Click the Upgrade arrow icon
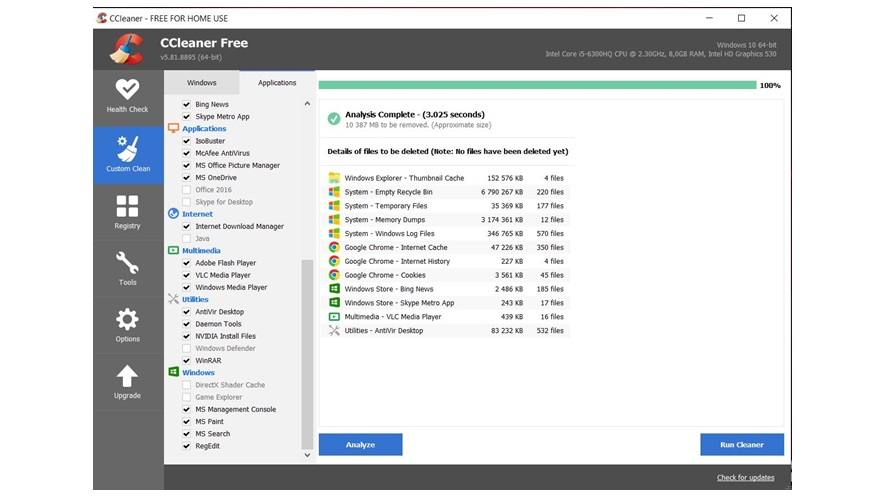Viewport: 870px width, 500px height. (127, 376)
